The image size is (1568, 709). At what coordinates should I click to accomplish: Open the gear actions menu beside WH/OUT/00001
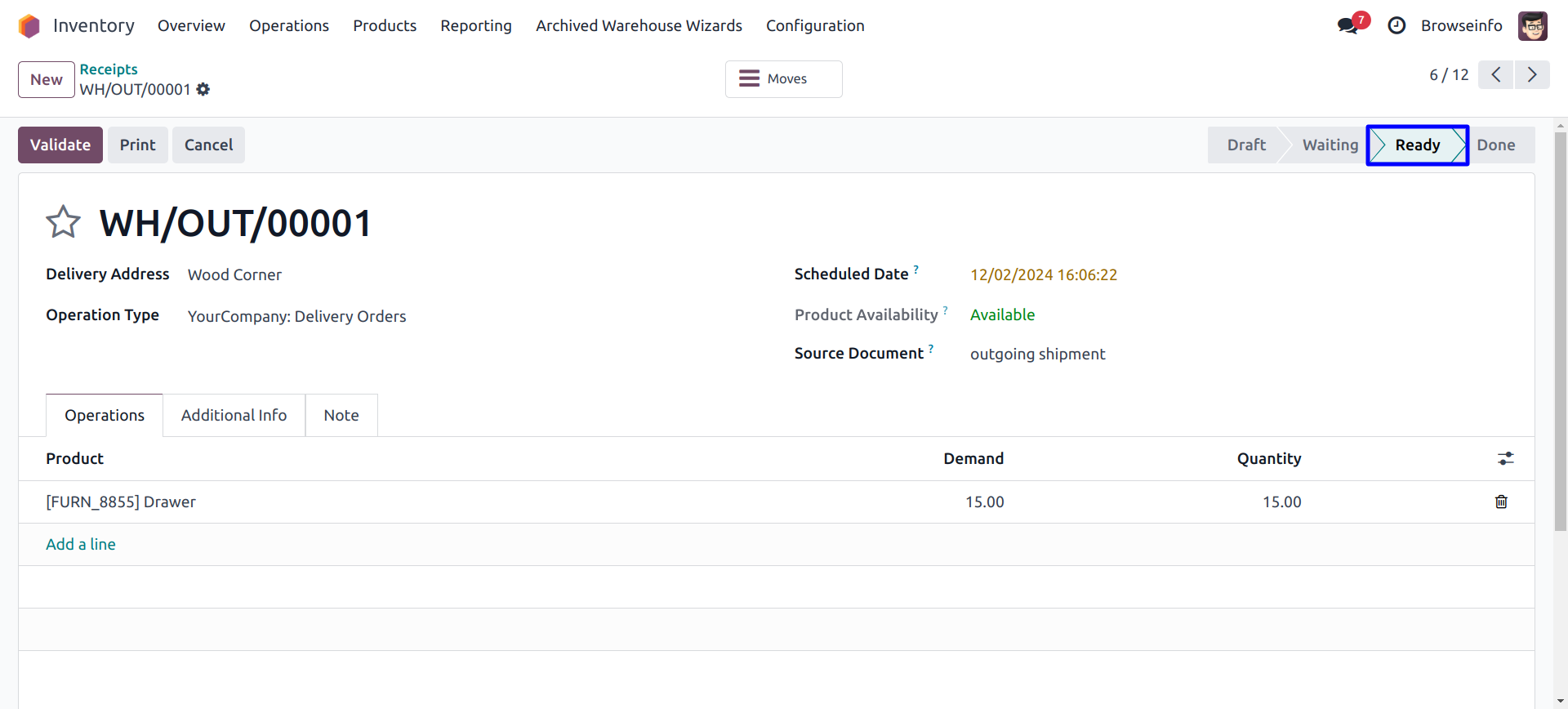[x=203, y=89]
